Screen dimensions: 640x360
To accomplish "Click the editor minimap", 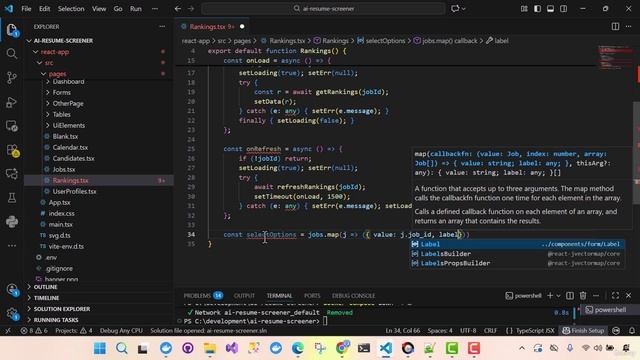I will click(x=616, y=57).
